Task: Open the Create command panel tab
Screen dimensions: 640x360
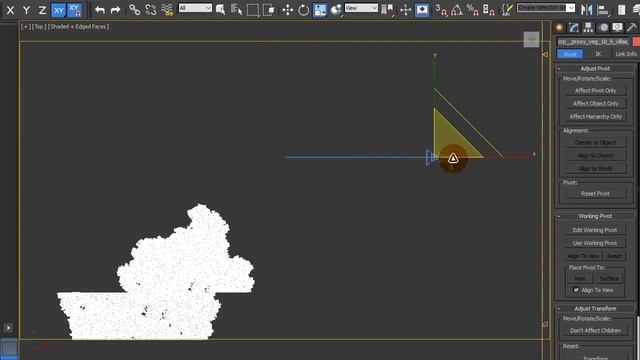Action: [x=560, y=28]
